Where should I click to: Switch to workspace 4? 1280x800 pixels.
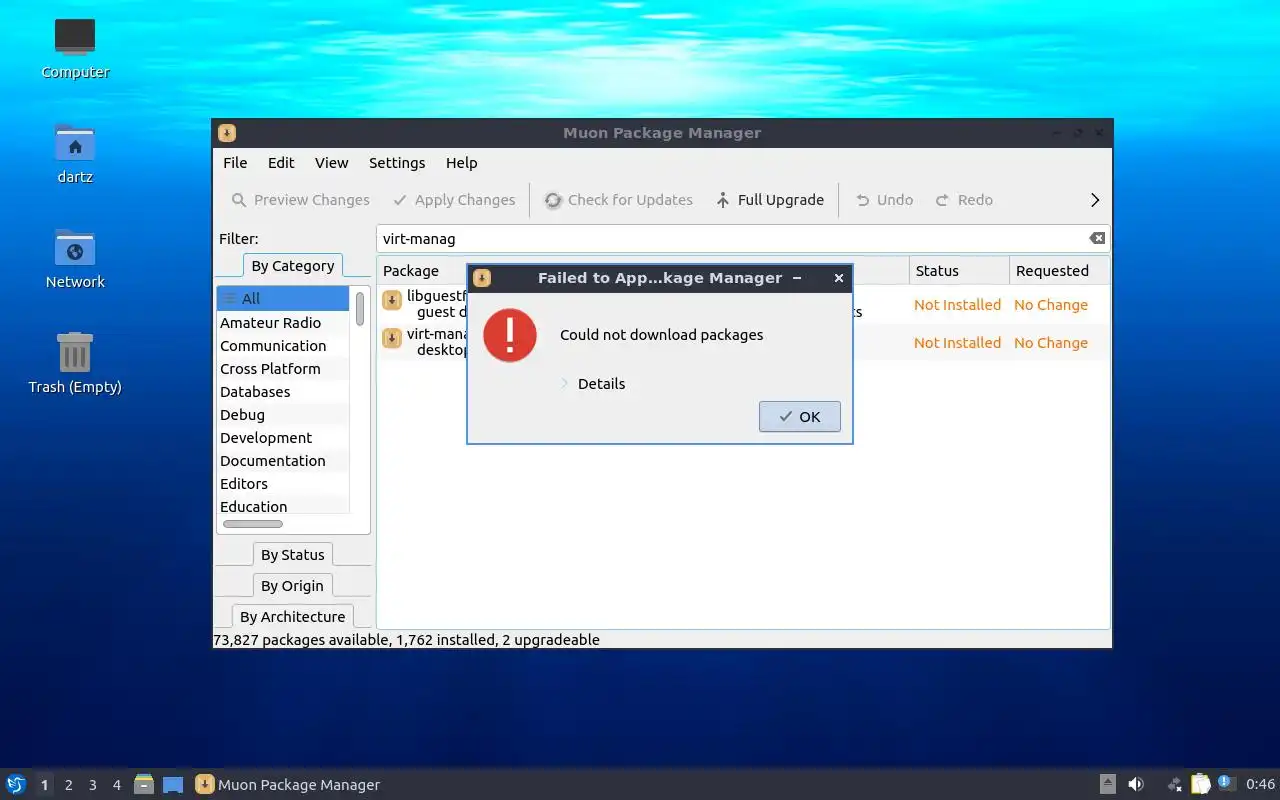(x=117, y=785)
